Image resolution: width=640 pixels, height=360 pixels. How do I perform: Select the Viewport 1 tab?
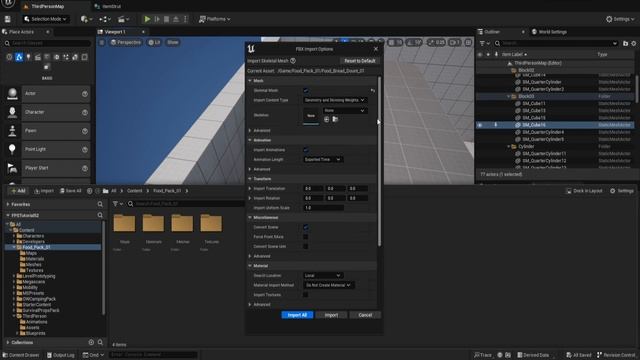pos(114,31)
